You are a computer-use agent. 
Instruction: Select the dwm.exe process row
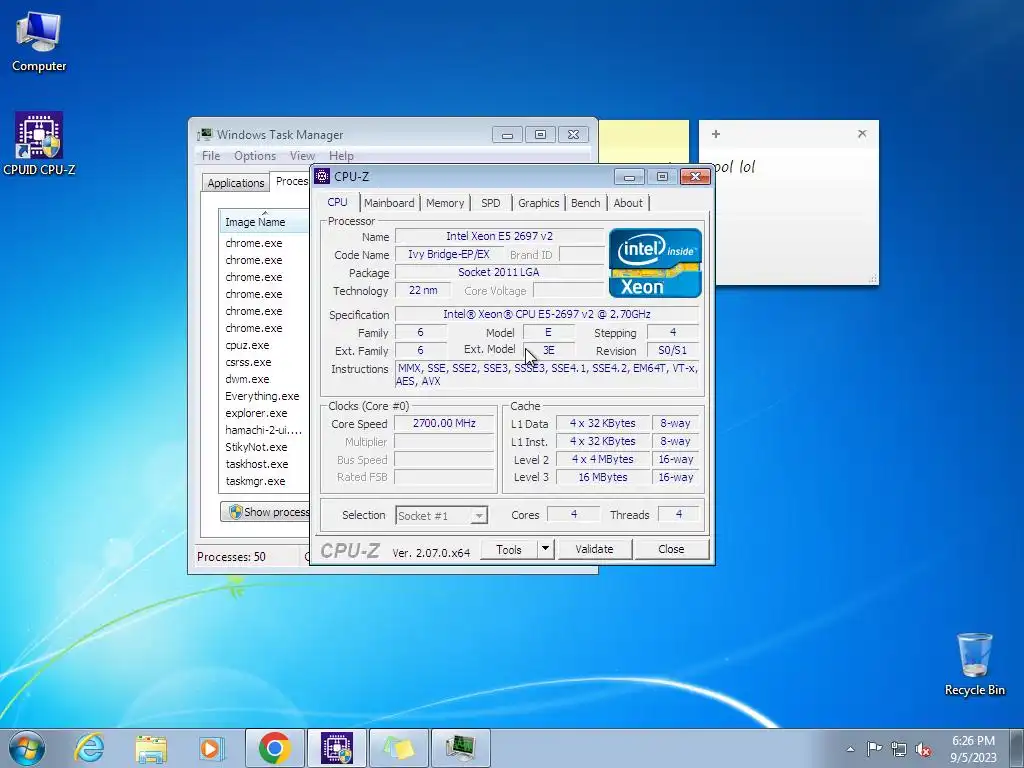pyautogui.click(x=264, y=379)
